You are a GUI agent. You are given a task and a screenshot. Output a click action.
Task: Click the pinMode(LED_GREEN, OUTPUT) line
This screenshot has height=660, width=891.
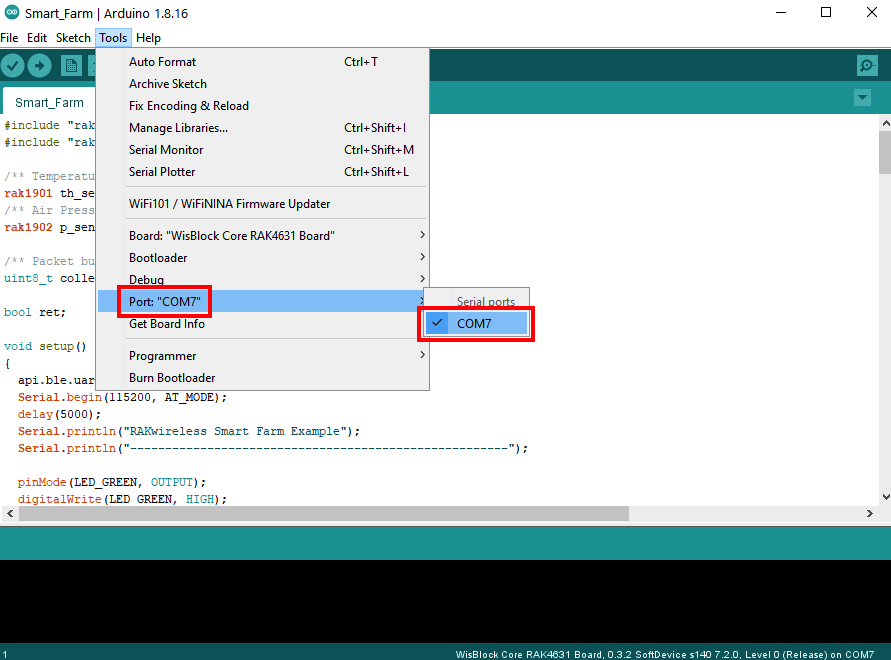pos(111,482)
